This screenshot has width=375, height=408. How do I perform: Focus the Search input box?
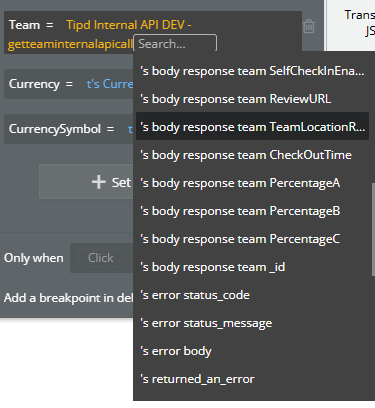[x=175, y=44]
